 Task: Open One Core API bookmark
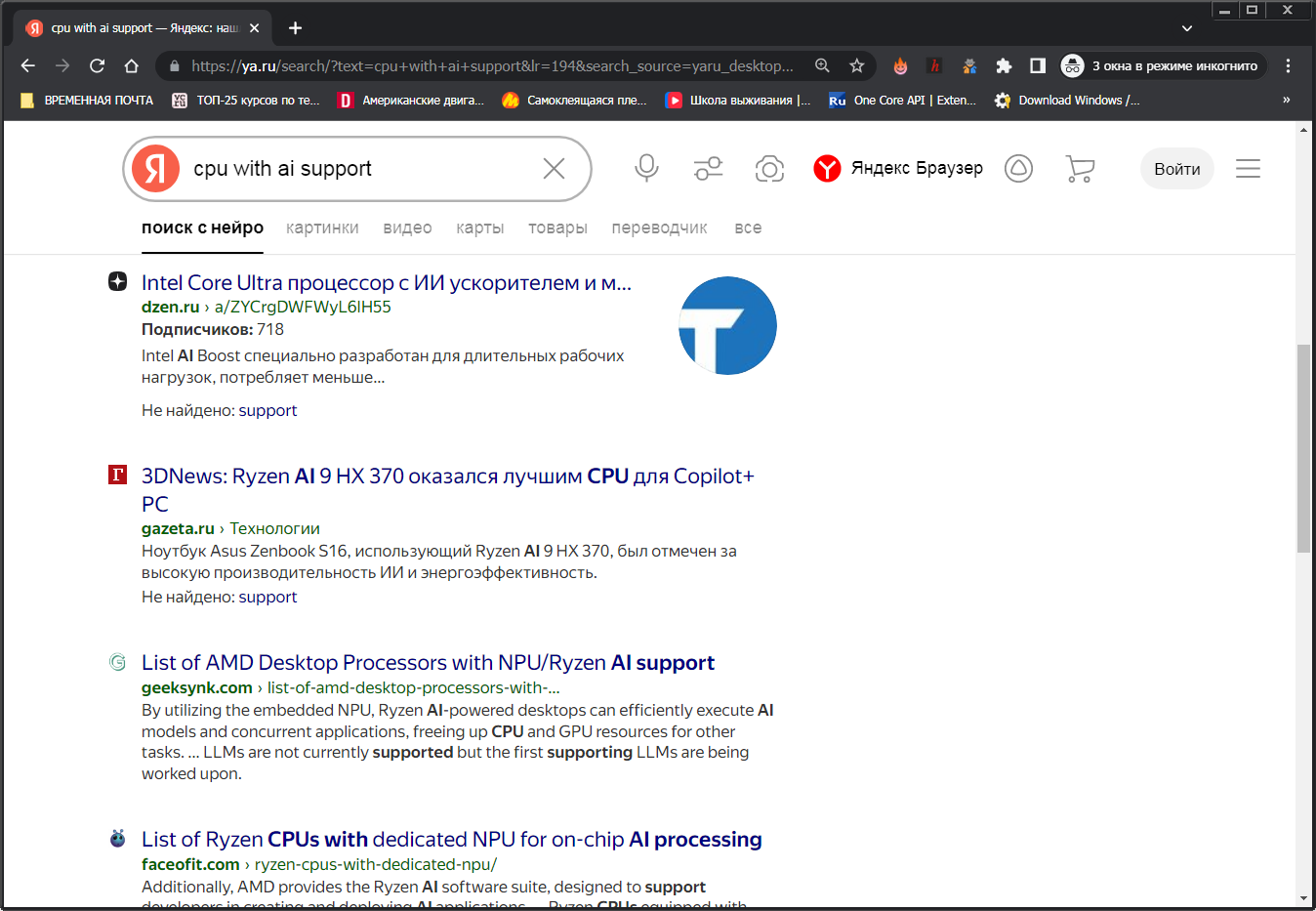tap(903, 100)
